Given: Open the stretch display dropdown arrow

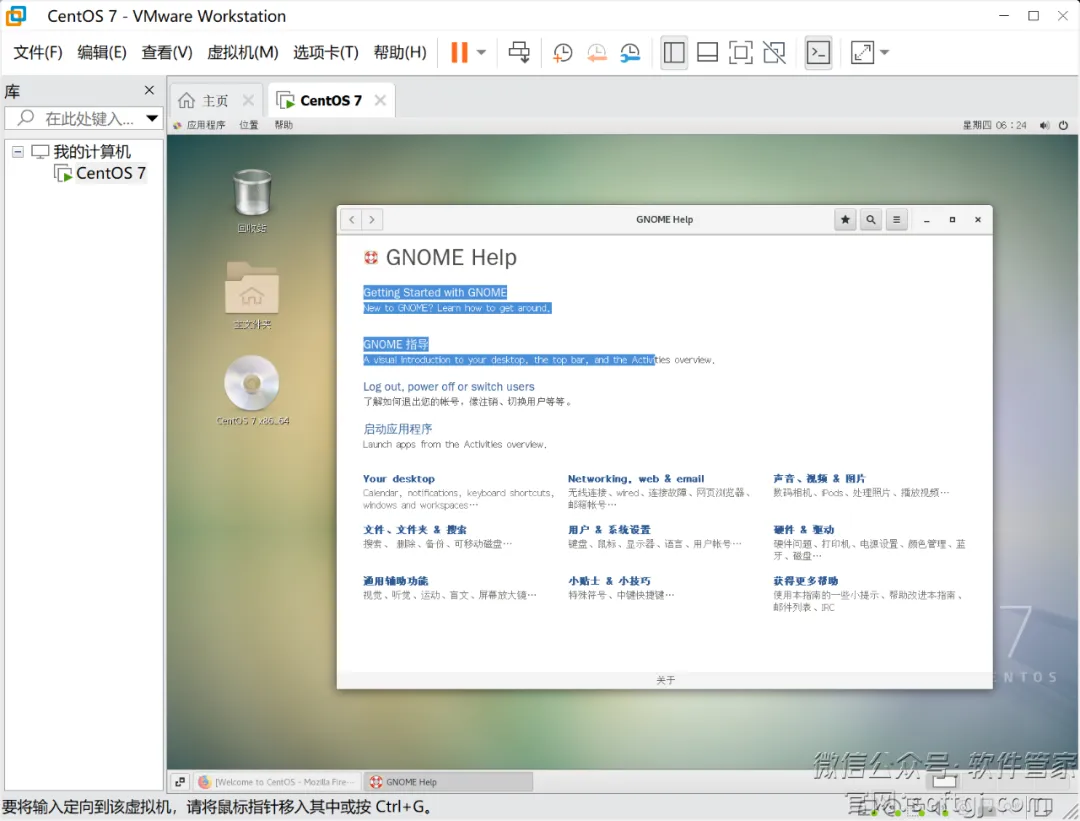Looking at the screenshot, I should click(885, 52).
